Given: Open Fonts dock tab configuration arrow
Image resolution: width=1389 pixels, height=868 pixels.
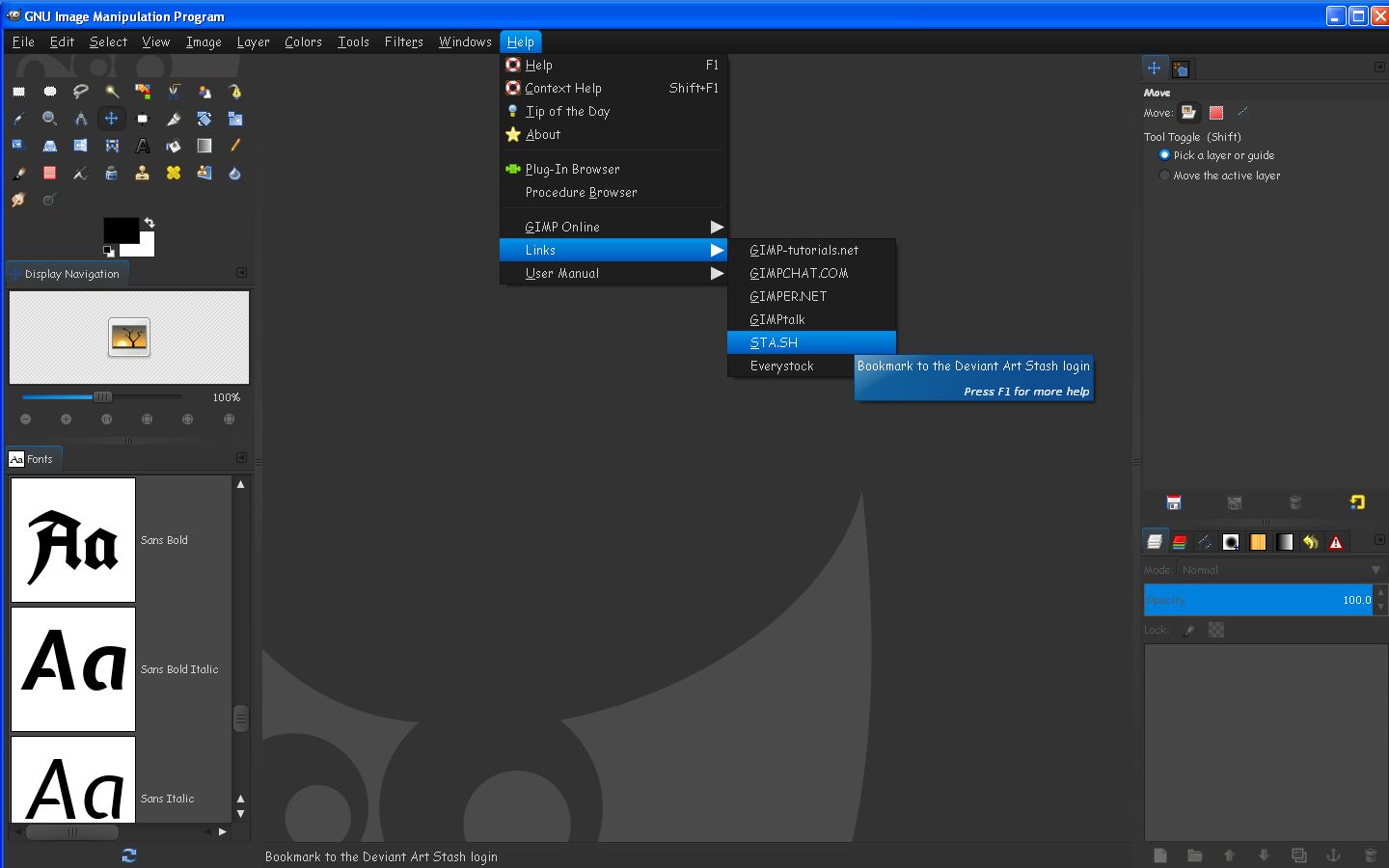Looking at the screenshot, I should point(241,458).
